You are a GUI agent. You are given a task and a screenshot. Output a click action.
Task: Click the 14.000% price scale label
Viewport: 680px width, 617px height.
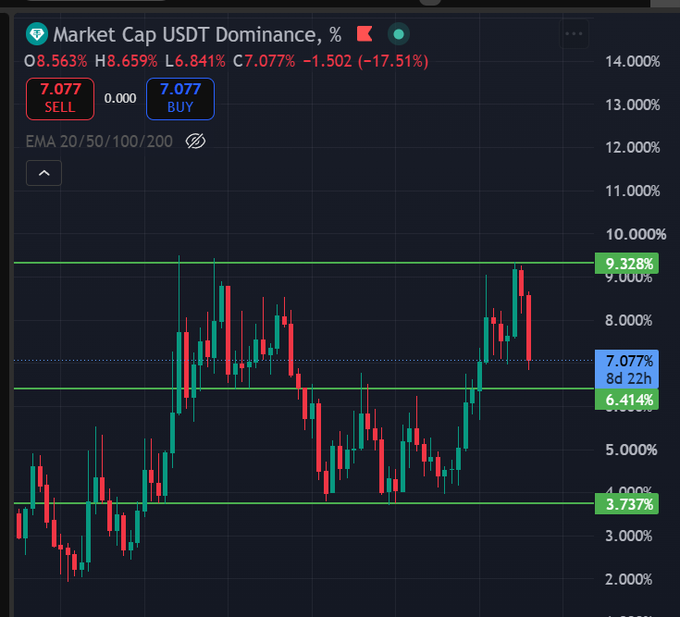(x=633, y=62)
